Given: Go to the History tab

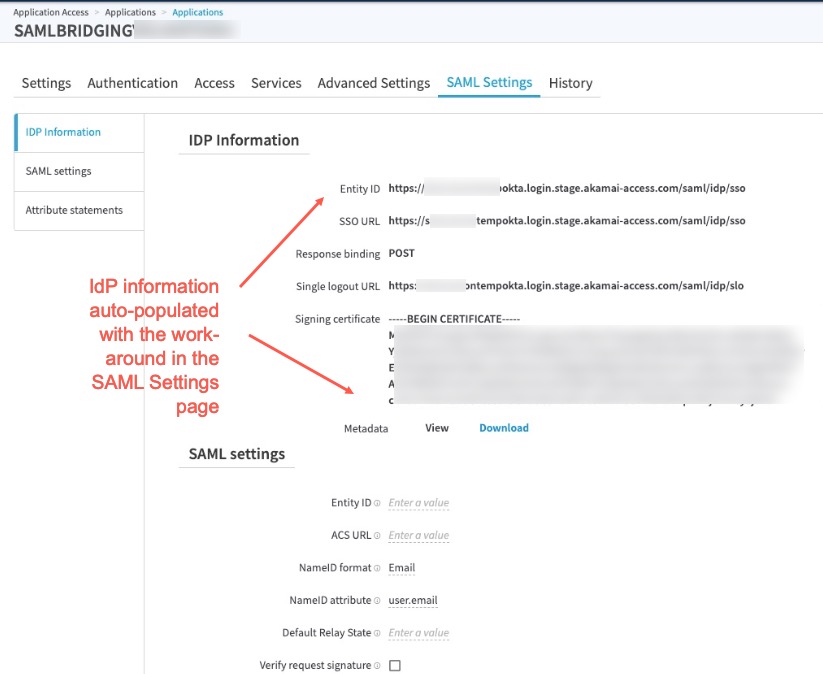Looking at the screenshot, I should tap(570, 83).
